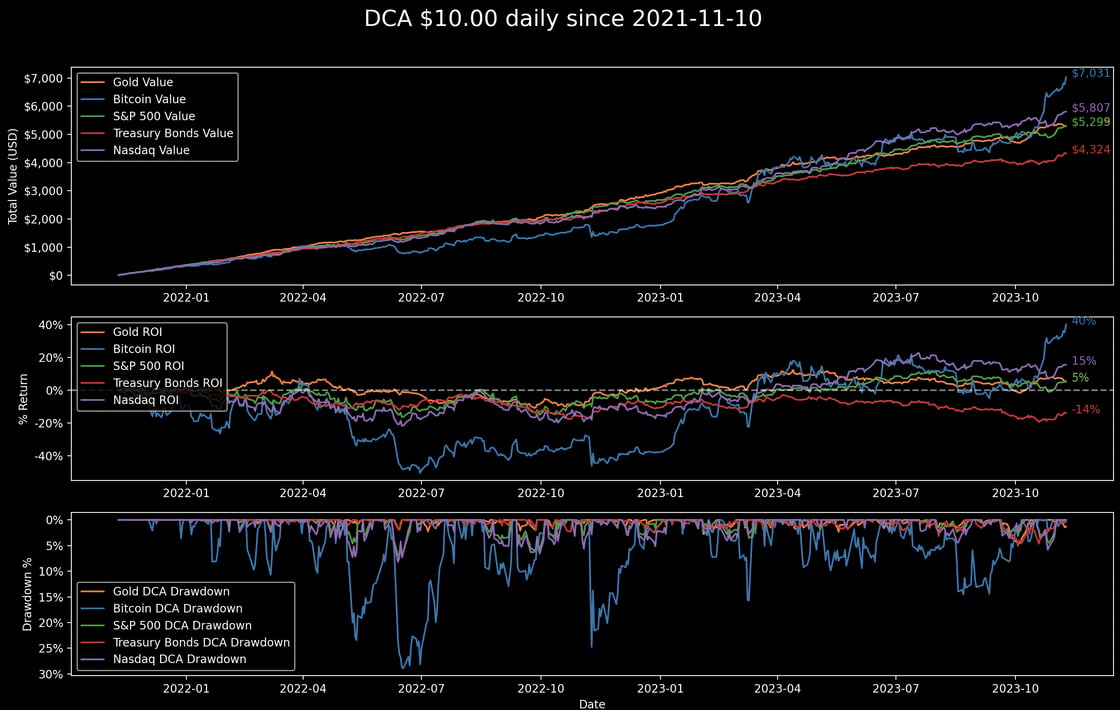Click the Nasdaq Value legend line swatch
1120x710 pixels.
click(x=94, y=150)
